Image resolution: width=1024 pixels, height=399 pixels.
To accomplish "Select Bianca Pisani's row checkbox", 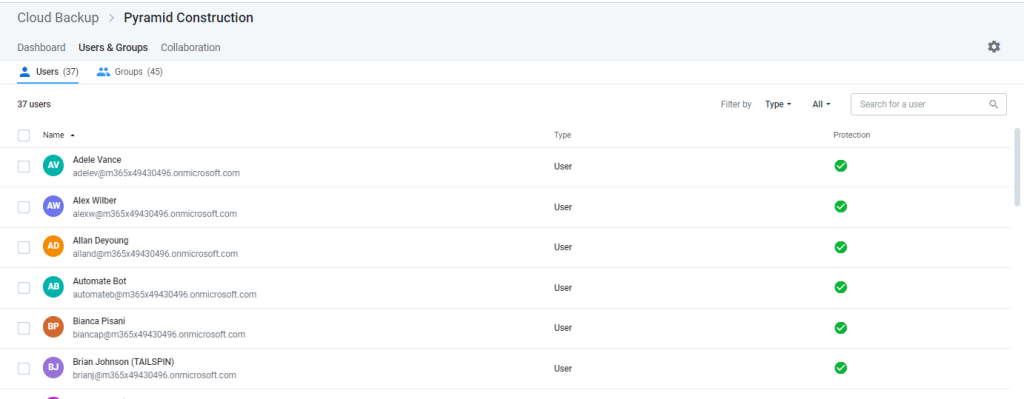I will click(24, 328).
